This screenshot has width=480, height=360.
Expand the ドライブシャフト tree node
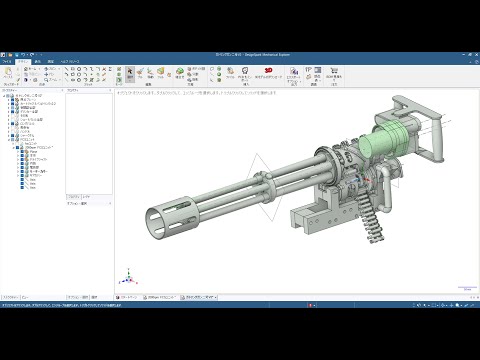(x=18, y=159)
